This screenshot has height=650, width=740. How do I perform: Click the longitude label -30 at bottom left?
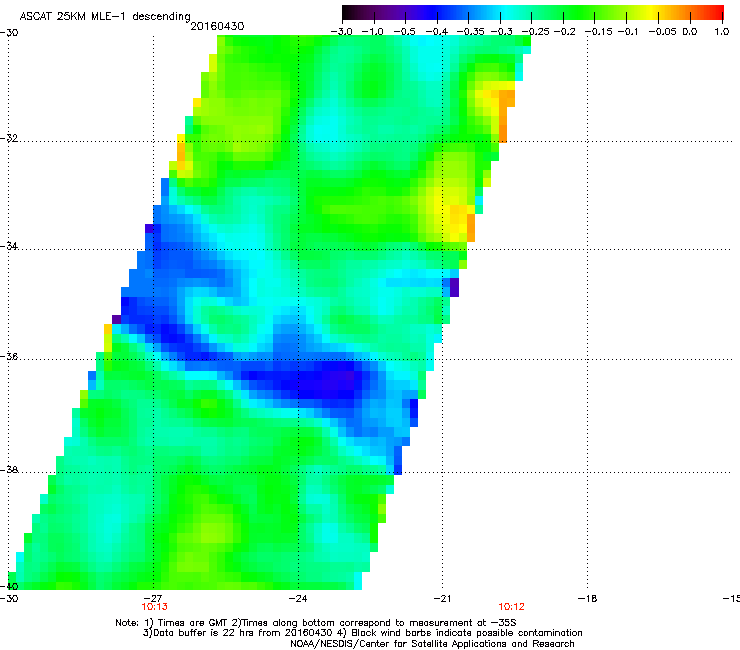click(x=9, y=599)
